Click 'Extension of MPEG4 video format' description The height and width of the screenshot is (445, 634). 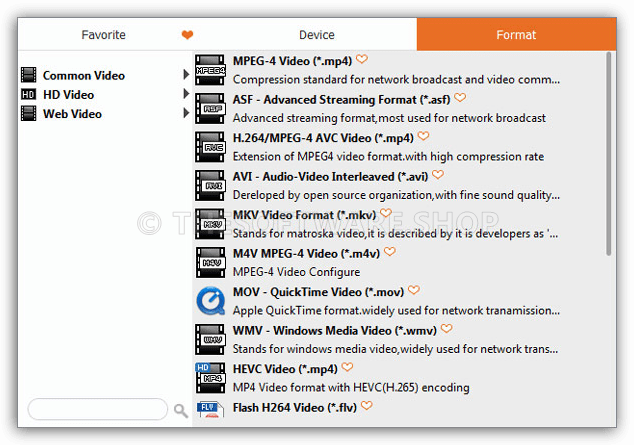[x=389, y=156]
